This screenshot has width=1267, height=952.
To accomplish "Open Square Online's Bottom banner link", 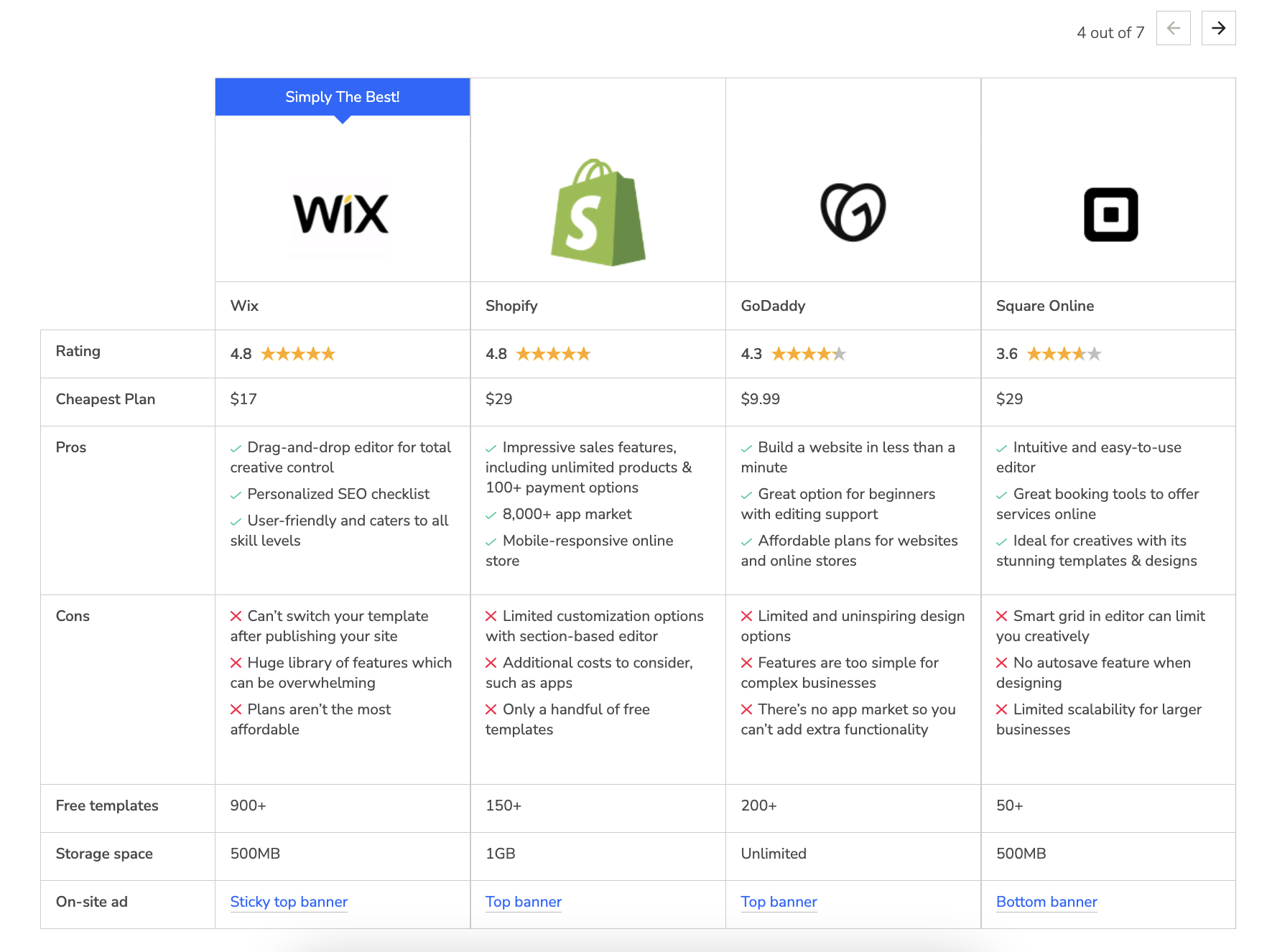I will click(1046, 902).
